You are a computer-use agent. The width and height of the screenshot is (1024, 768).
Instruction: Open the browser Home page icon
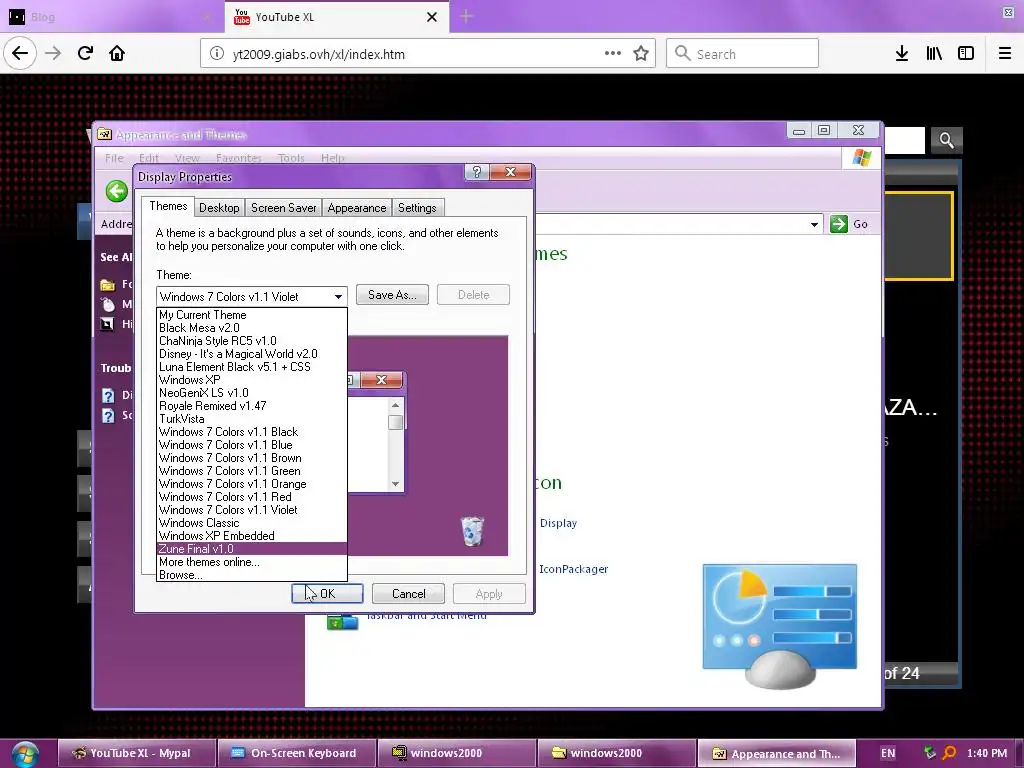click(x=117, y=54)
